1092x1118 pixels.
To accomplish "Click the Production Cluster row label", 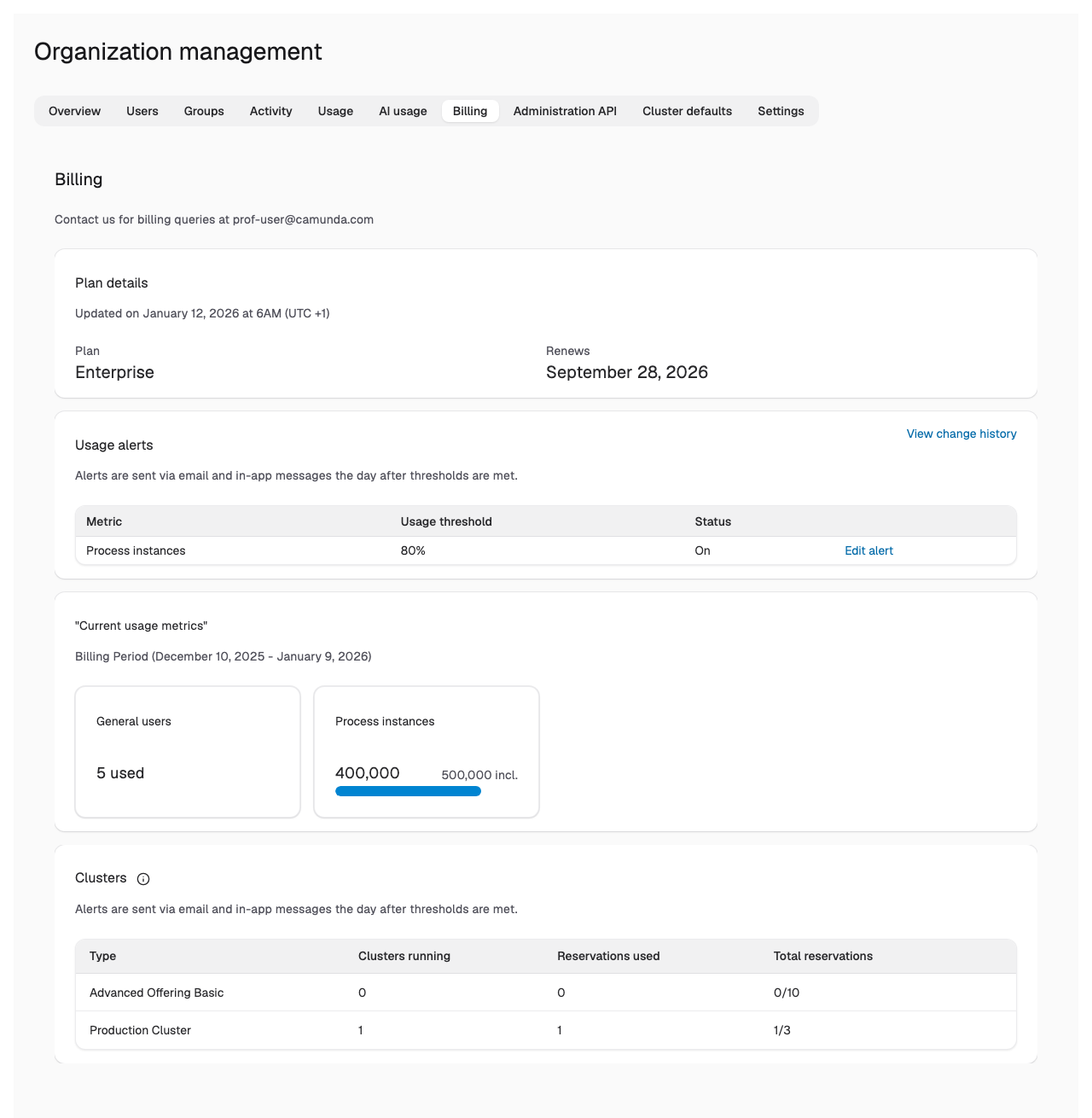I will coord(140,1030).
